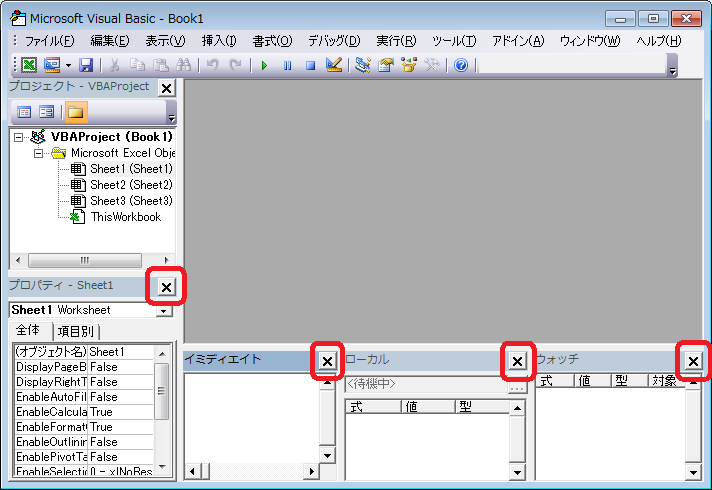This screenshot has height=490, width=712.
Task: Open the Sheet1 Worksheet object dropdown
Action: [163, 311]
